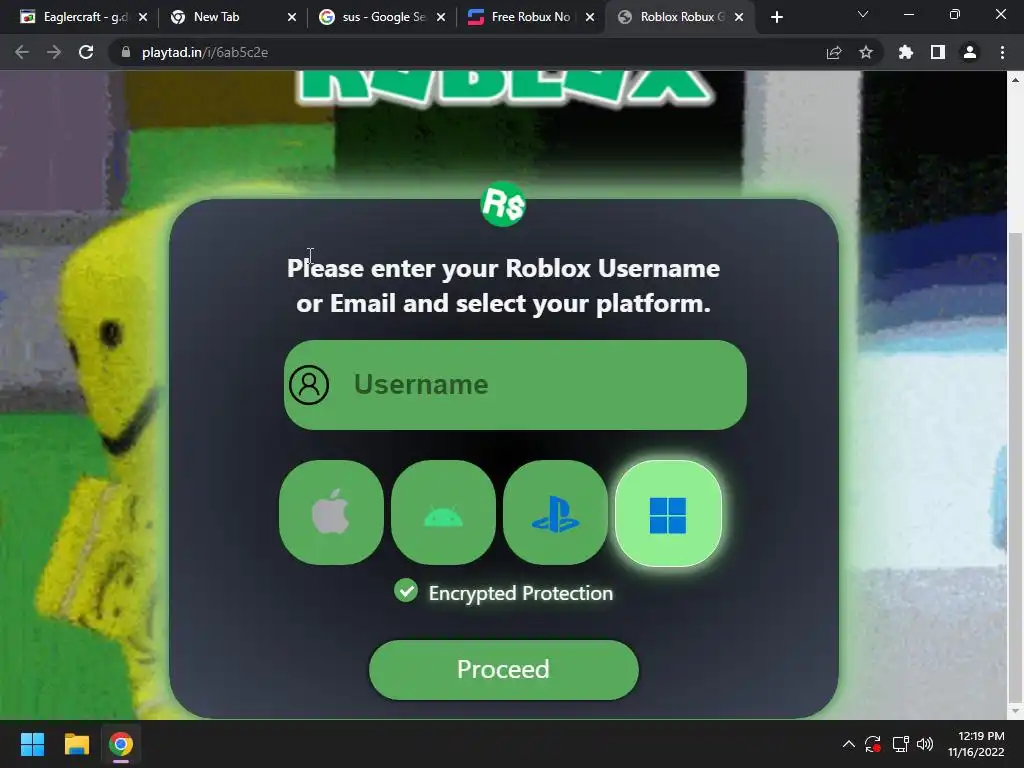
Task: Click the page scrollbar down arrow
Action: click(x=1015, y=711)
